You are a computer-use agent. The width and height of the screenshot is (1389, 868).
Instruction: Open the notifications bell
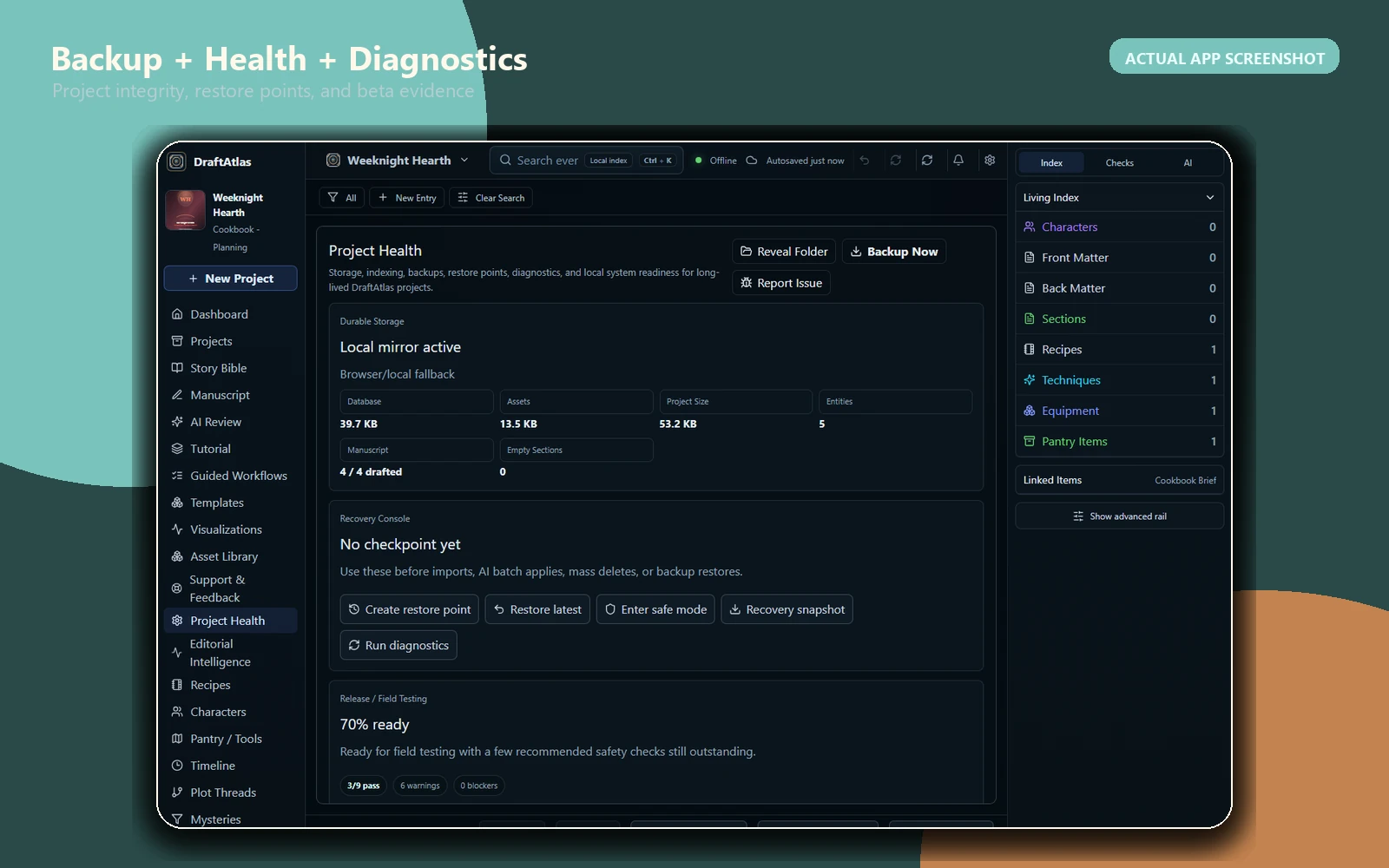coord(958,161)
